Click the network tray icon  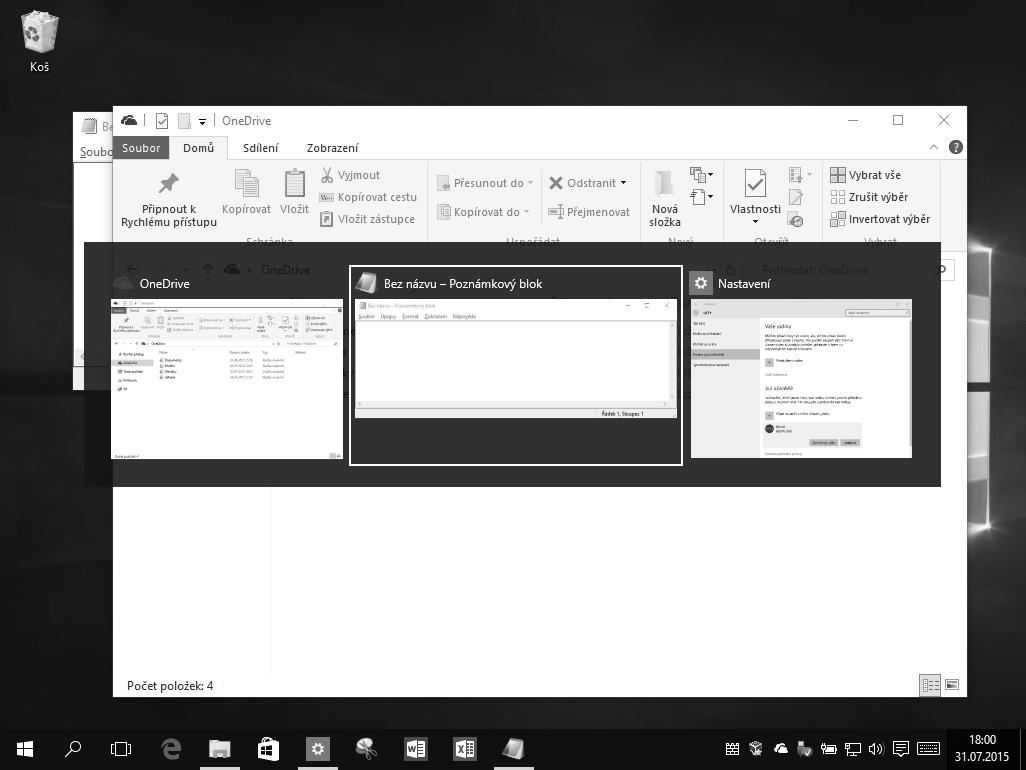pyautogui.click(x=852, y=749)
